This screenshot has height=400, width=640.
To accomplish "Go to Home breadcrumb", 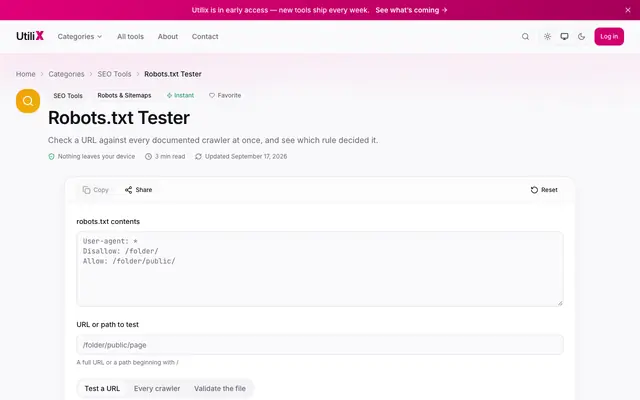I will tap(26, 74).
